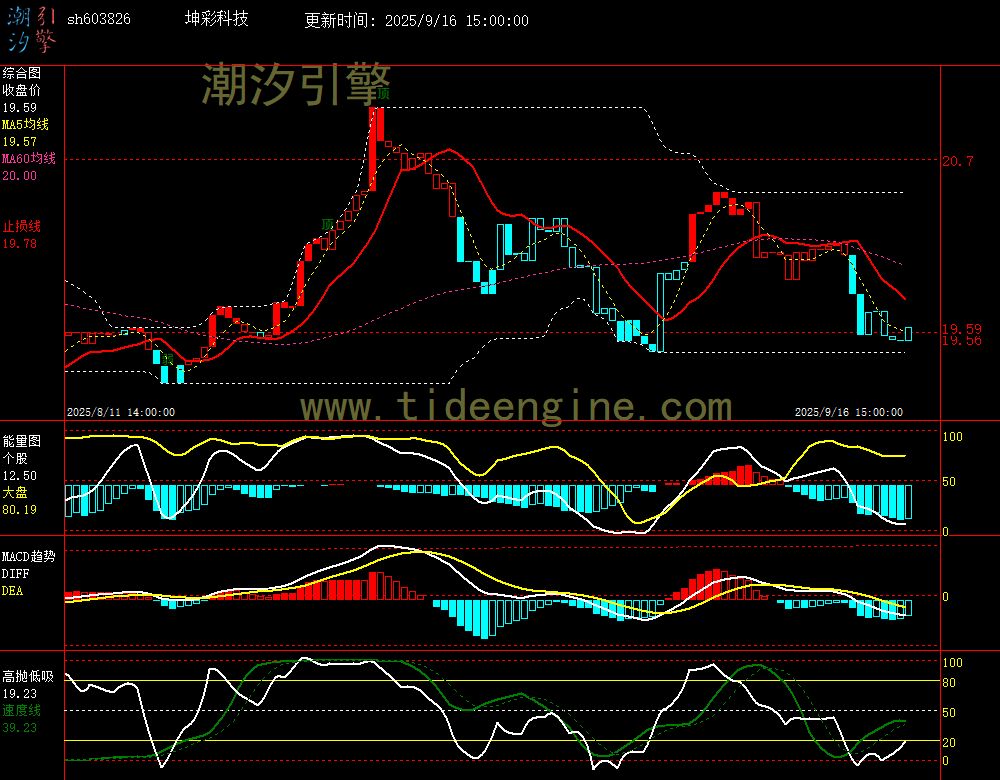Screen dimensions: 1000x780
Task: Click the MA5 value 19.57
Action: pyautogui.click(x=19, y=142)
